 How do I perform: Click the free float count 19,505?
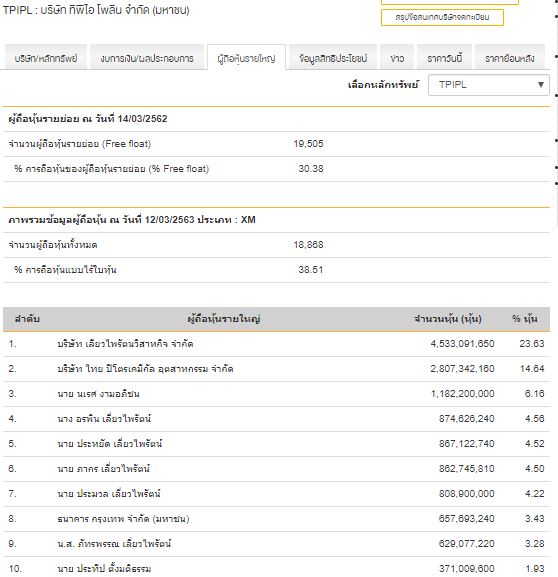click(x=308, y=144)
